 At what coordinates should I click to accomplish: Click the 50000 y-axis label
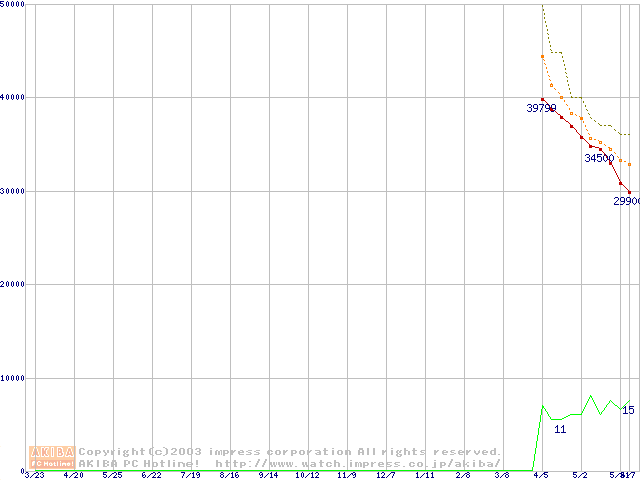(14, 5)
